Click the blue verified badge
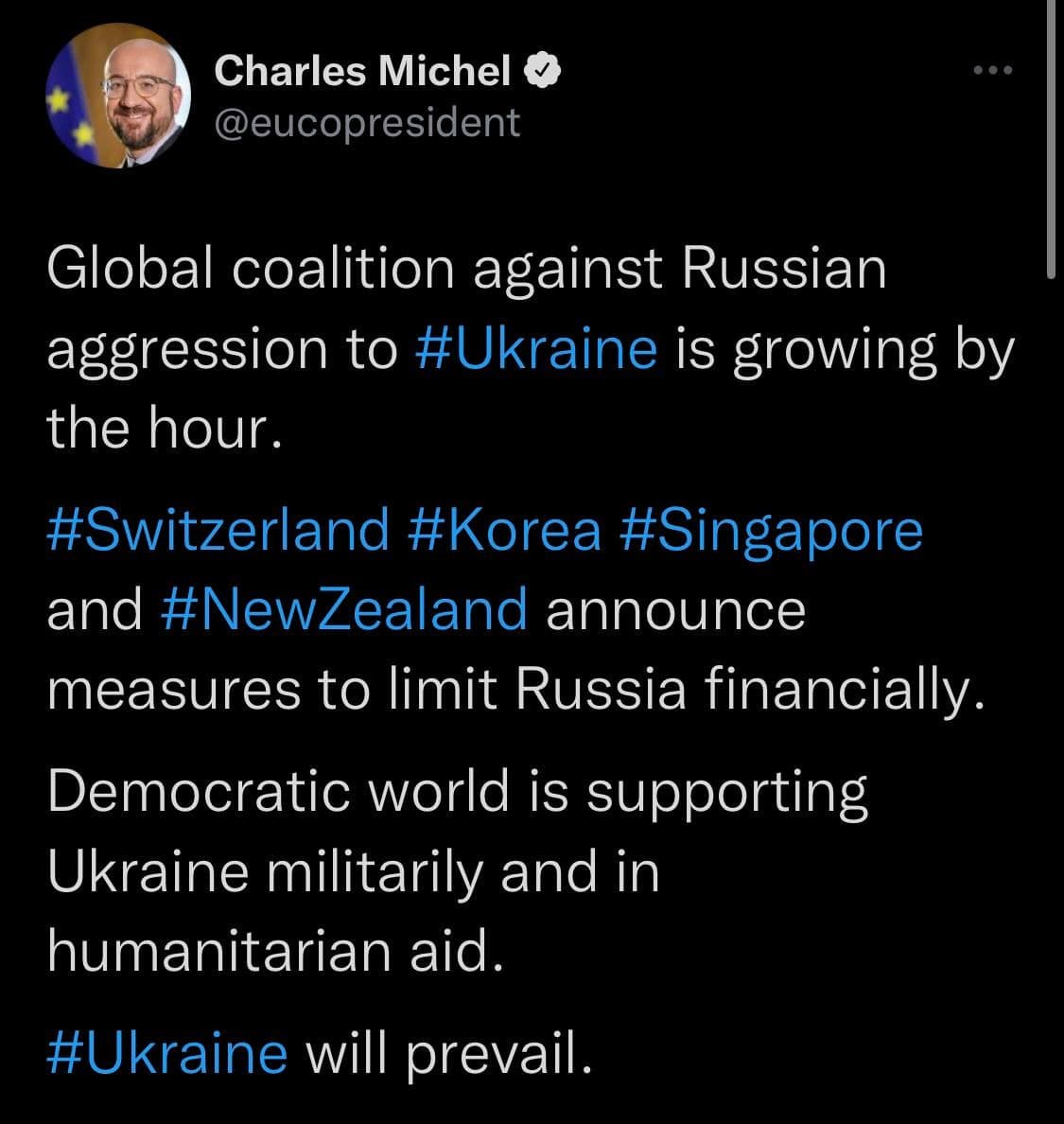 click(x=544, y=71)
